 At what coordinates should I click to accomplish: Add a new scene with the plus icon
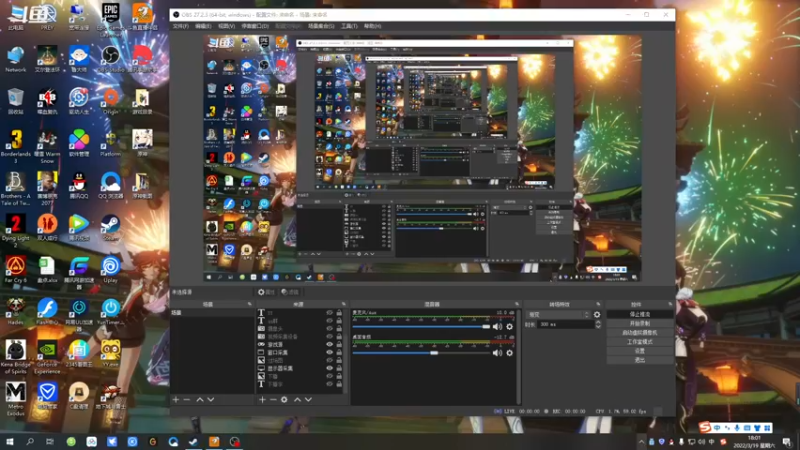click(176, 399)
